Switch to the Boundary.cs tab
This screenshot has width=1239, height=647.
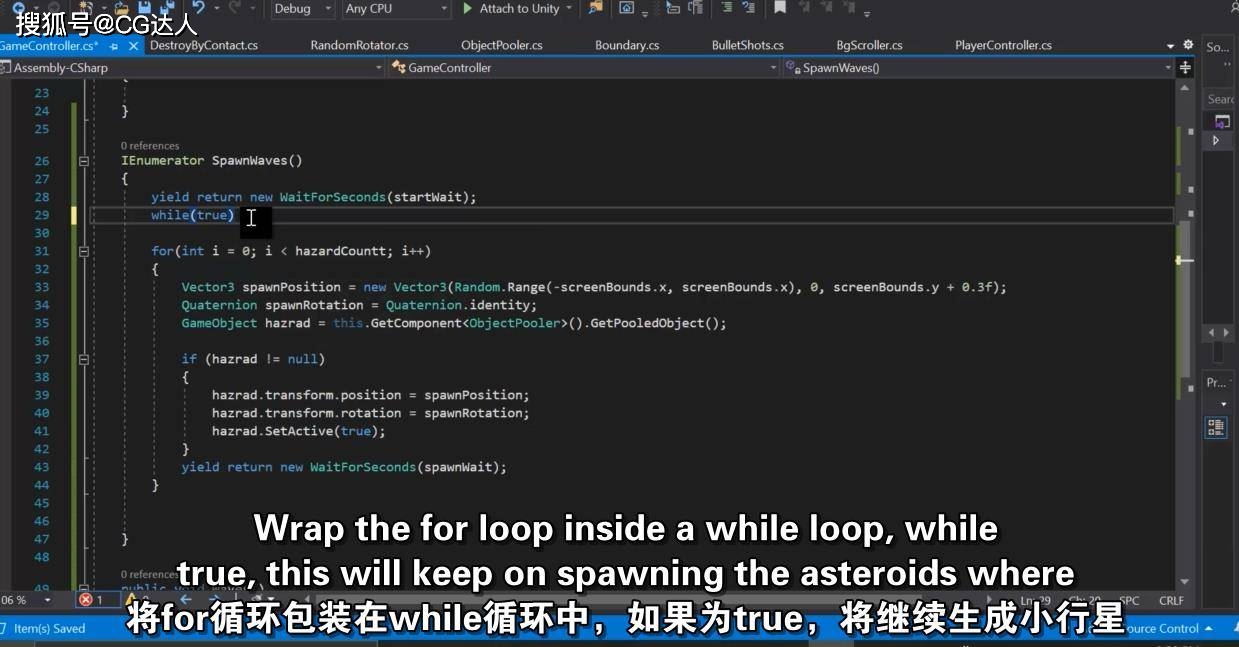click(x=627, y=45)
